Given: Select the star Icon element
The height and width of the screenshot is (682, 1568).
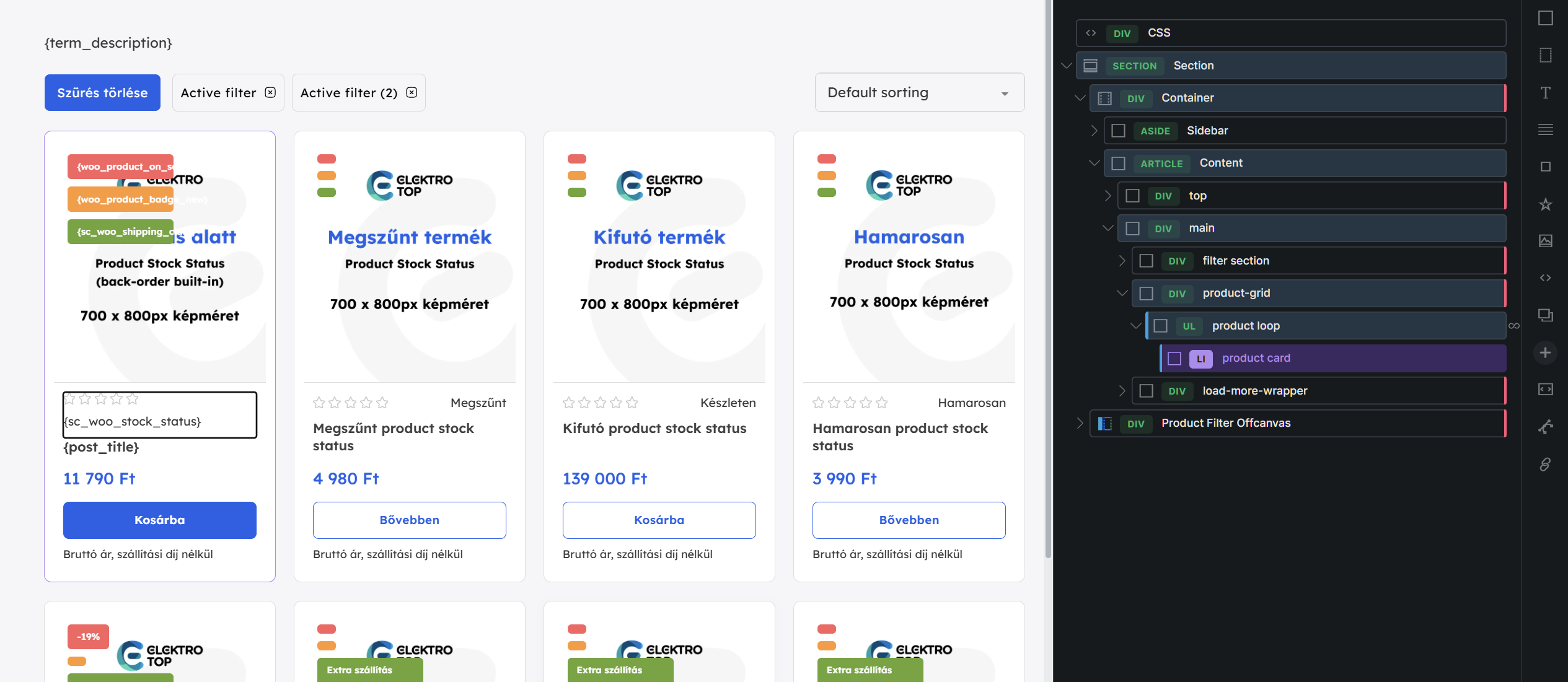Looking at the screenshot, I should [x=1545, y=204].
